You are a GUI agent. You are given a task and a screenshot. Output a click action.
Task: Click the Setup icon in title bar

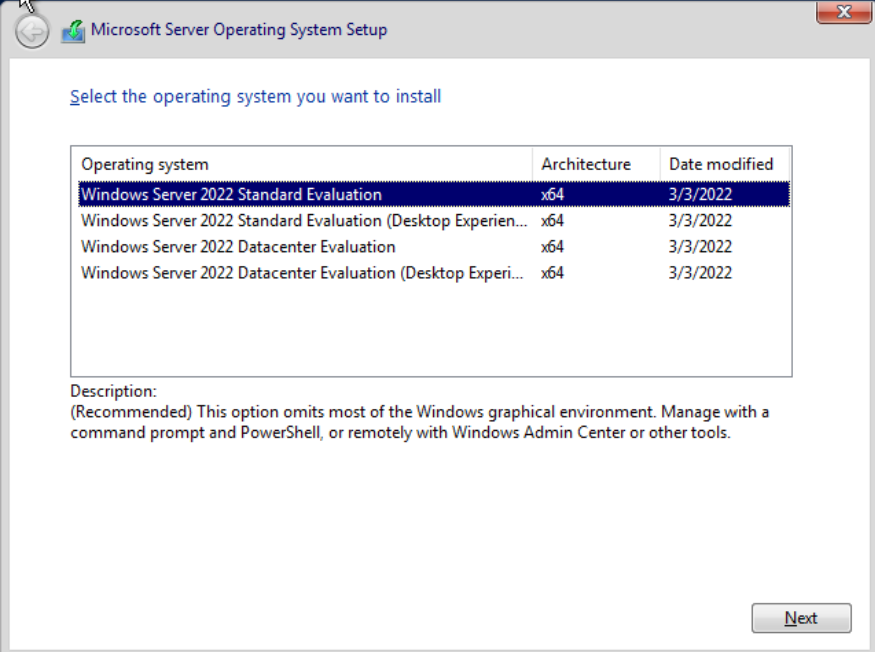(73, 31)
